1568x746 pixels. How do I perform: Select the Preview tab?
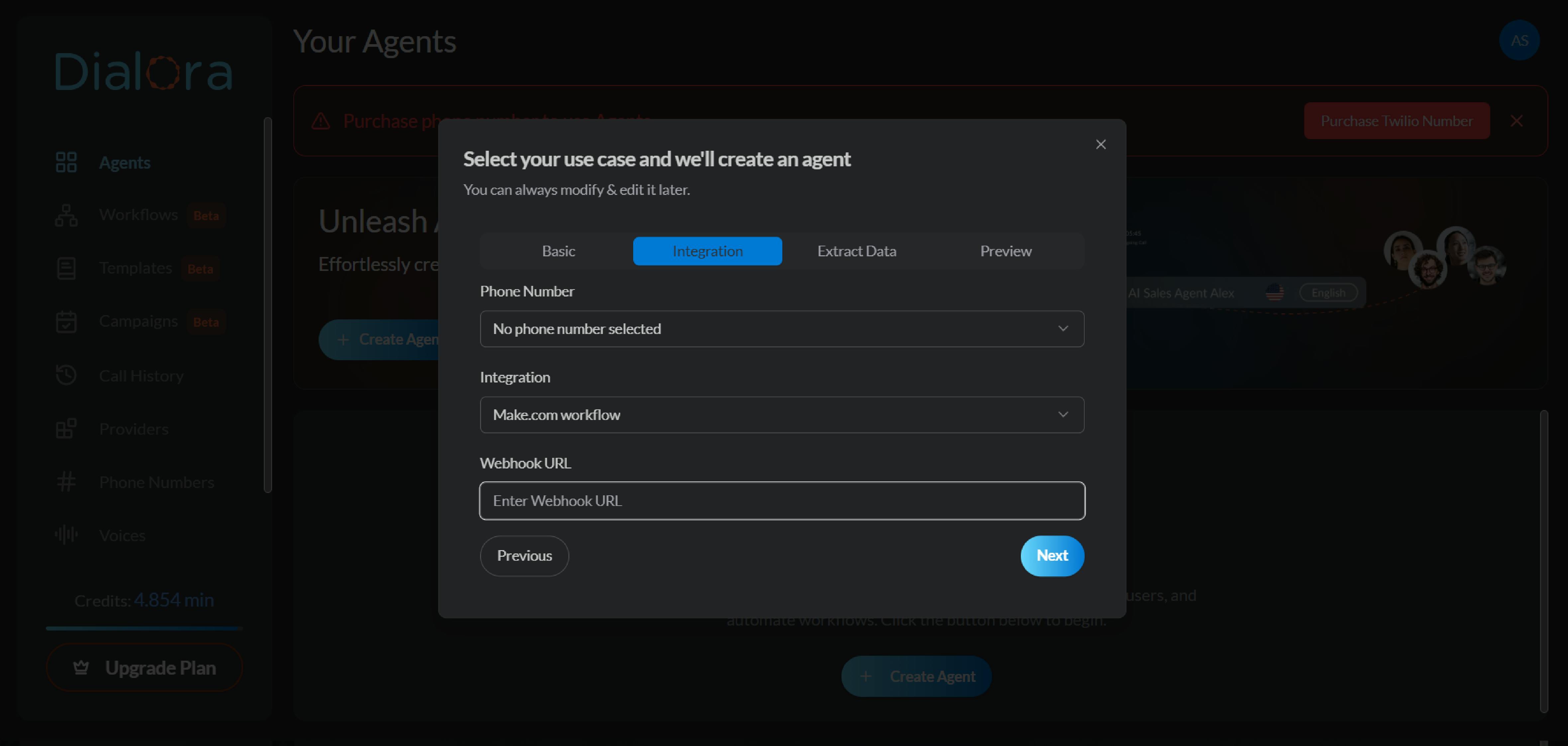pyautogui.click(x=1006, y=250)
